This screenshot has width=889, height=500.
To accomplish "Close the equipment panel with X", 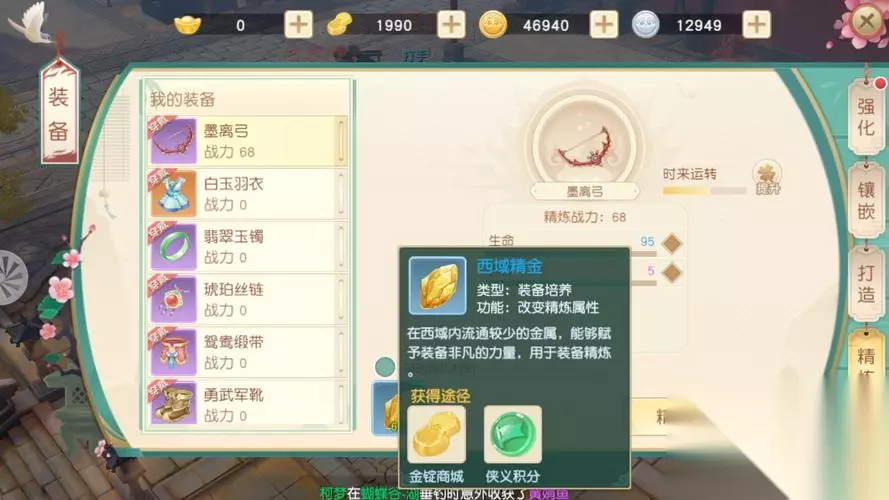I will tap(866, 22).
